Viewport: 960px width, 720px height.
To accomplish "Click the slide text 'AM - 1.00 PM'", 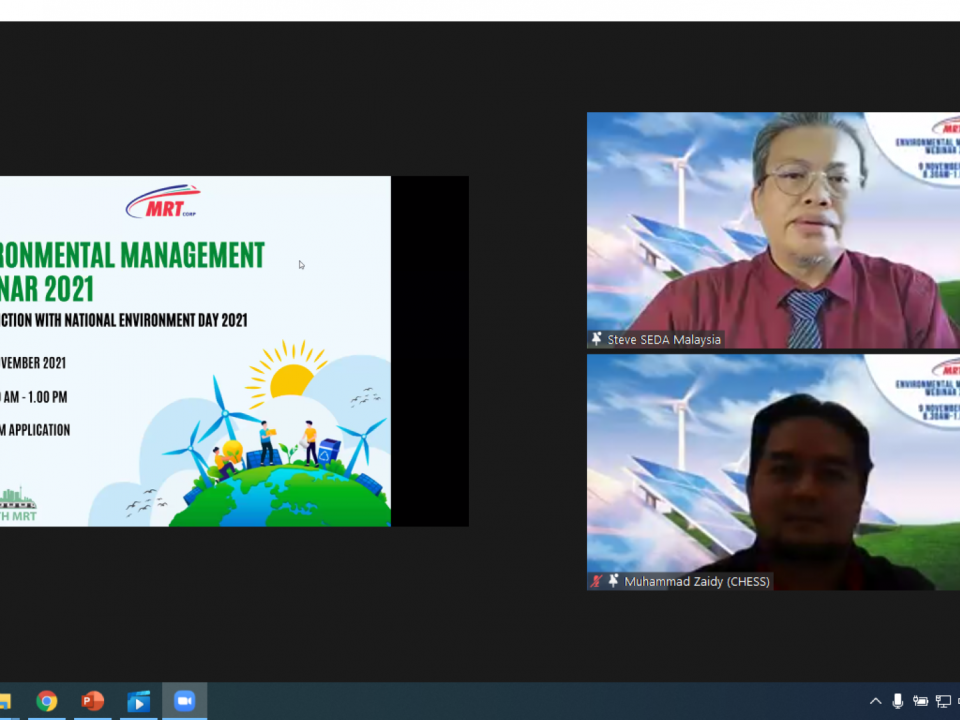I will tap(34, 397).
